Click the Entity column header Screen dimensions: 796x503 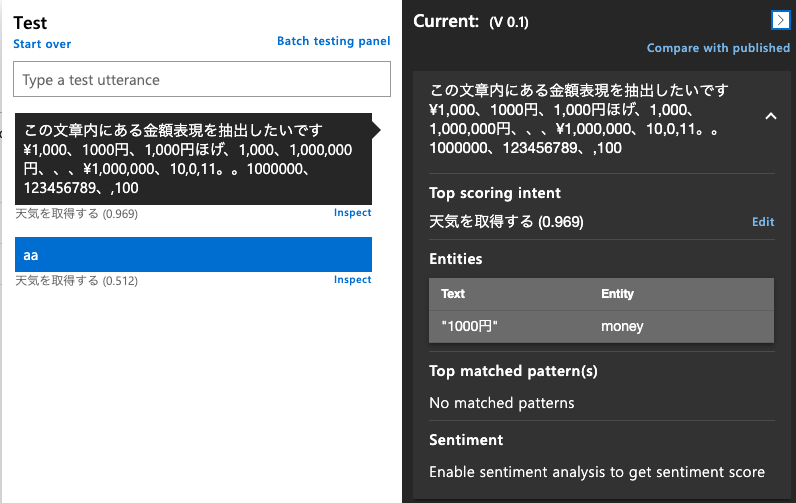pos(617,294)
